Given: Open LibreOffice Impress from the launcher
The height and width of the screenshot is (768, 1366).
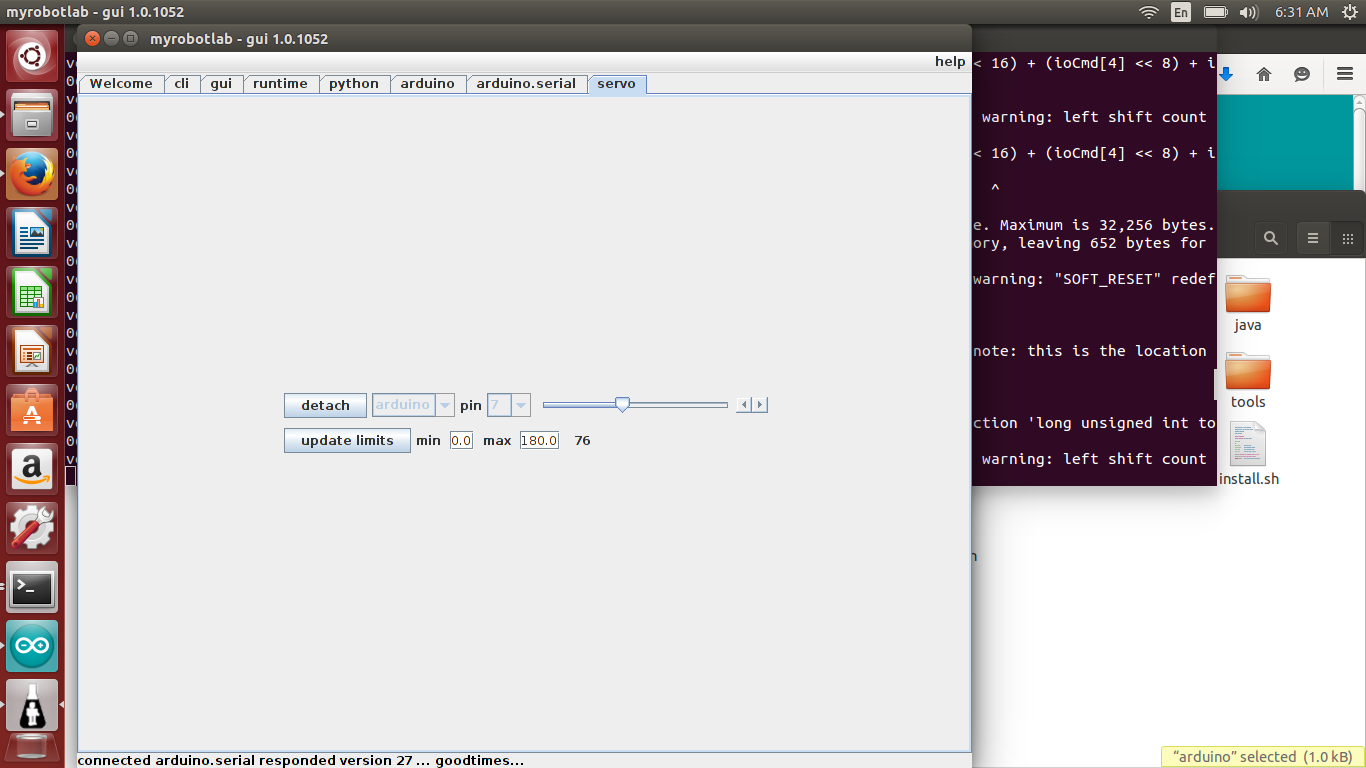Looking at the screenshot, I should click(x=33, y=351).
